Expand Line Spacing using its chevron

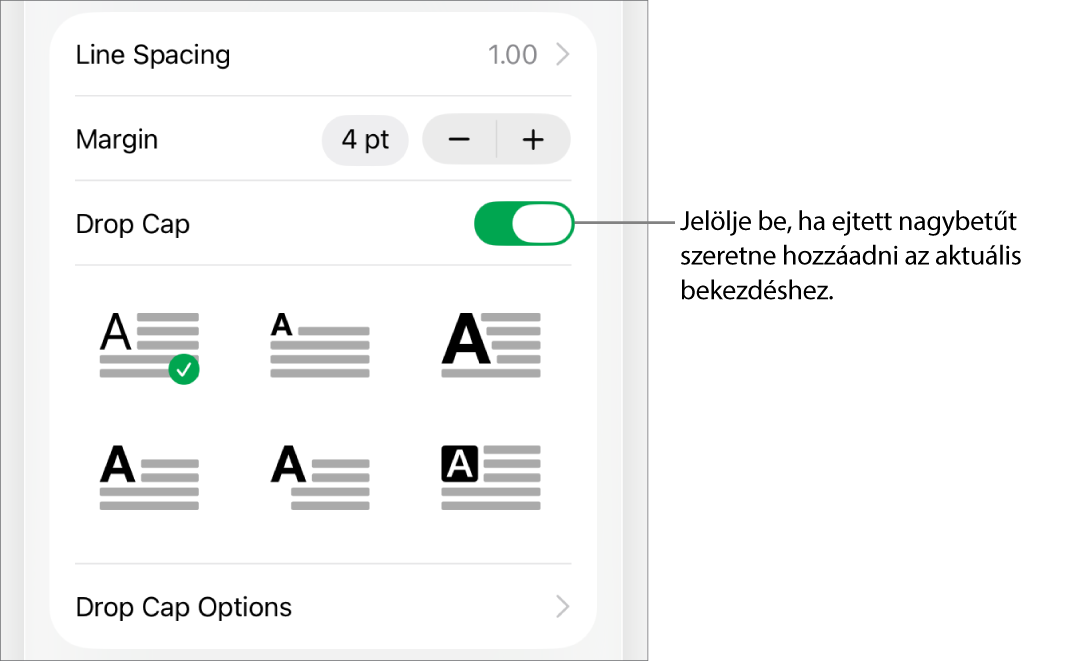pos(563,54)
